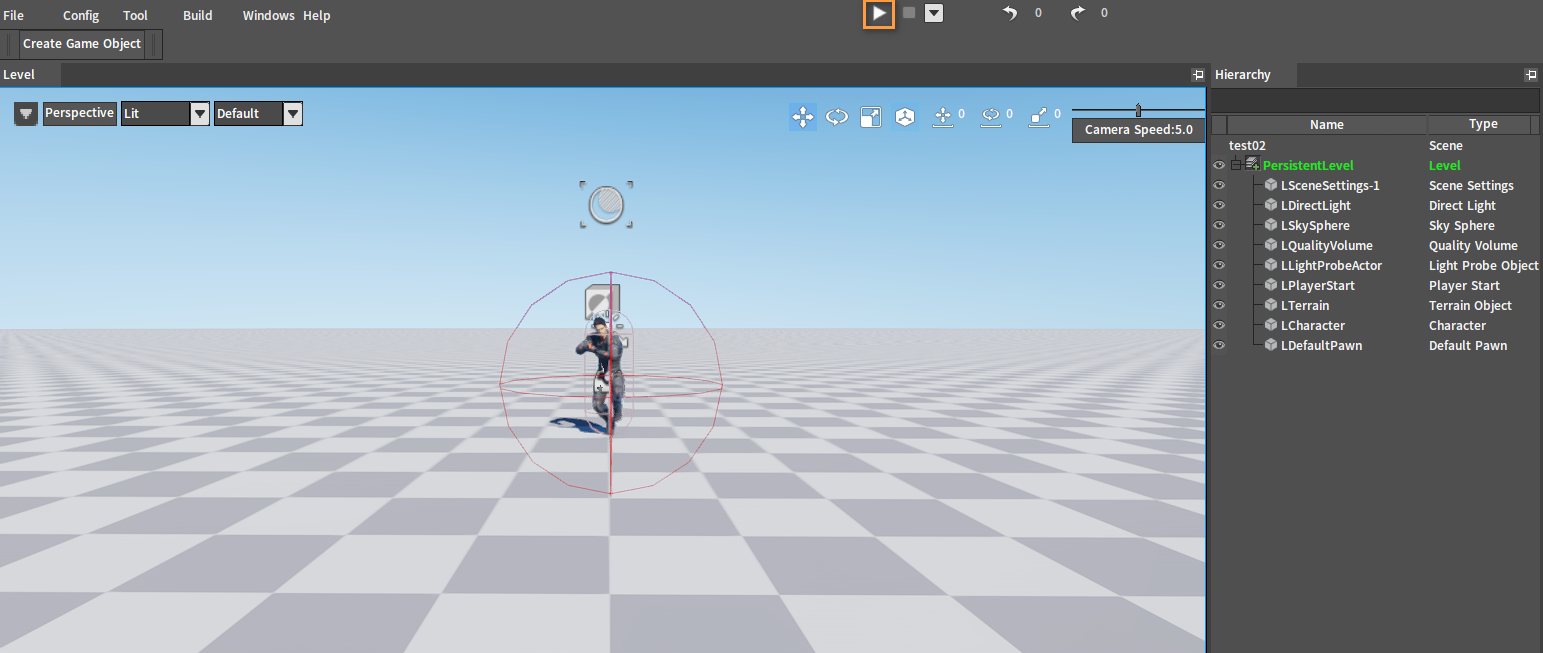The width and height of the screenshot is (1543, 653).
Task: Click the camera speed slider handle
Action: (x=1138, y=110)
